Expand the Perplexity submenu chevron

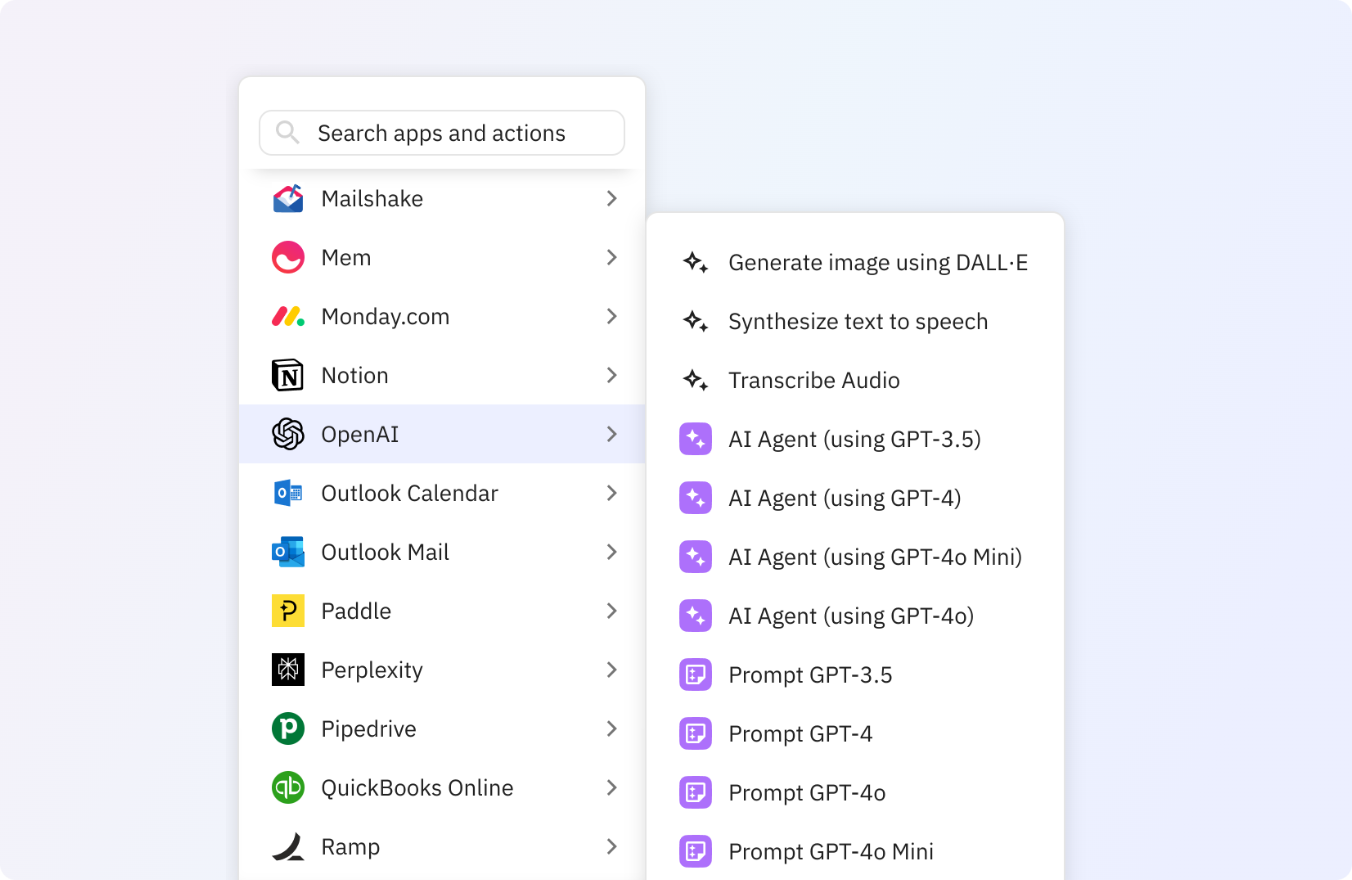tap(612, 670)
